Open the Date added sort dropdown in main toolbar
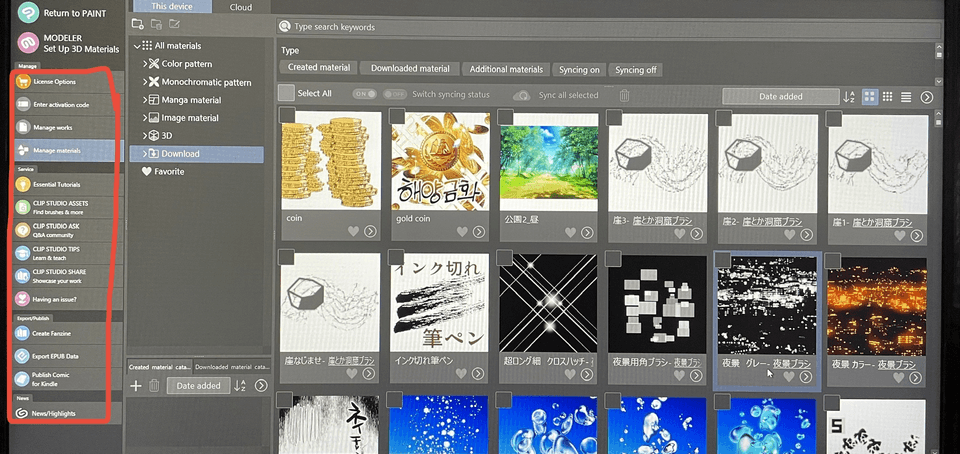The height and width of the screenshot is (454, 960). 781,97
